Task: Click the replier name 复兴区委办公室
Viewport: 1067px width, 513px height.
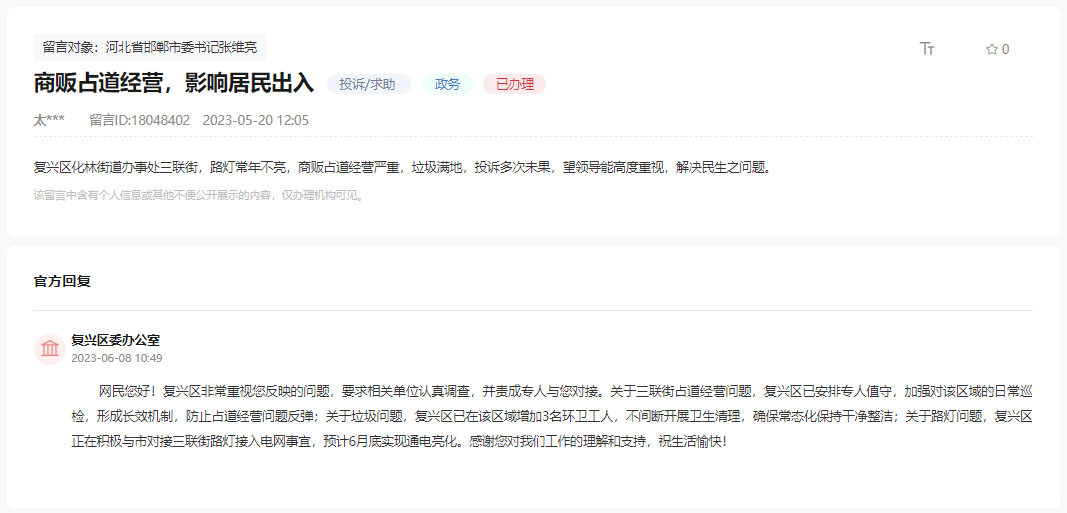Action: pyautogui.click(x=116, y=340)
